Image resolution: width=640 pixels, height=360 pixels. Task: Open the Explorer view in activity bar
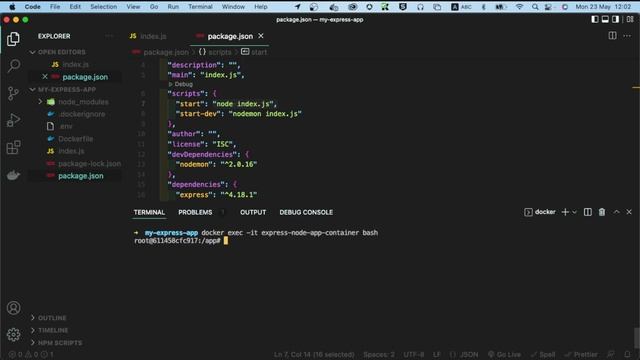coord(13,39)
